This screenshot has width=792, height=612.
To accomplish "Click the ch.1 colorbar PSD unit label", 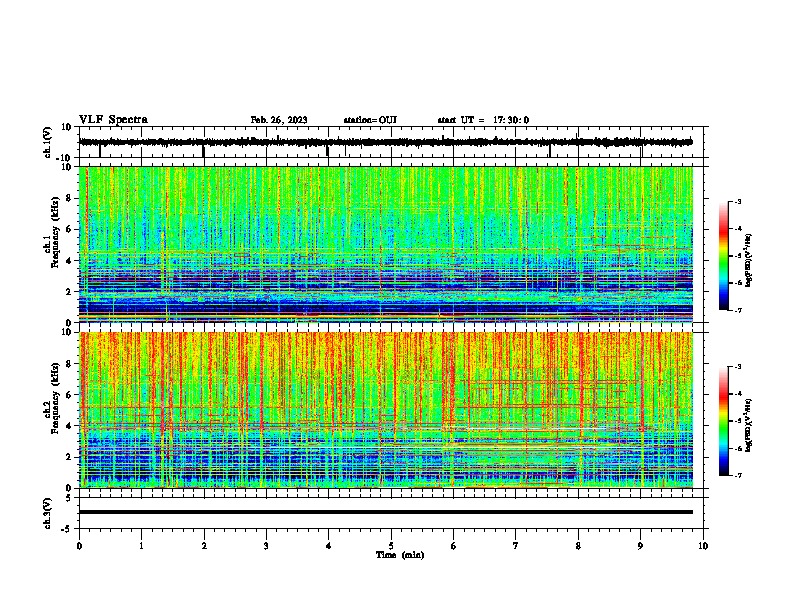I will [749, 261].
